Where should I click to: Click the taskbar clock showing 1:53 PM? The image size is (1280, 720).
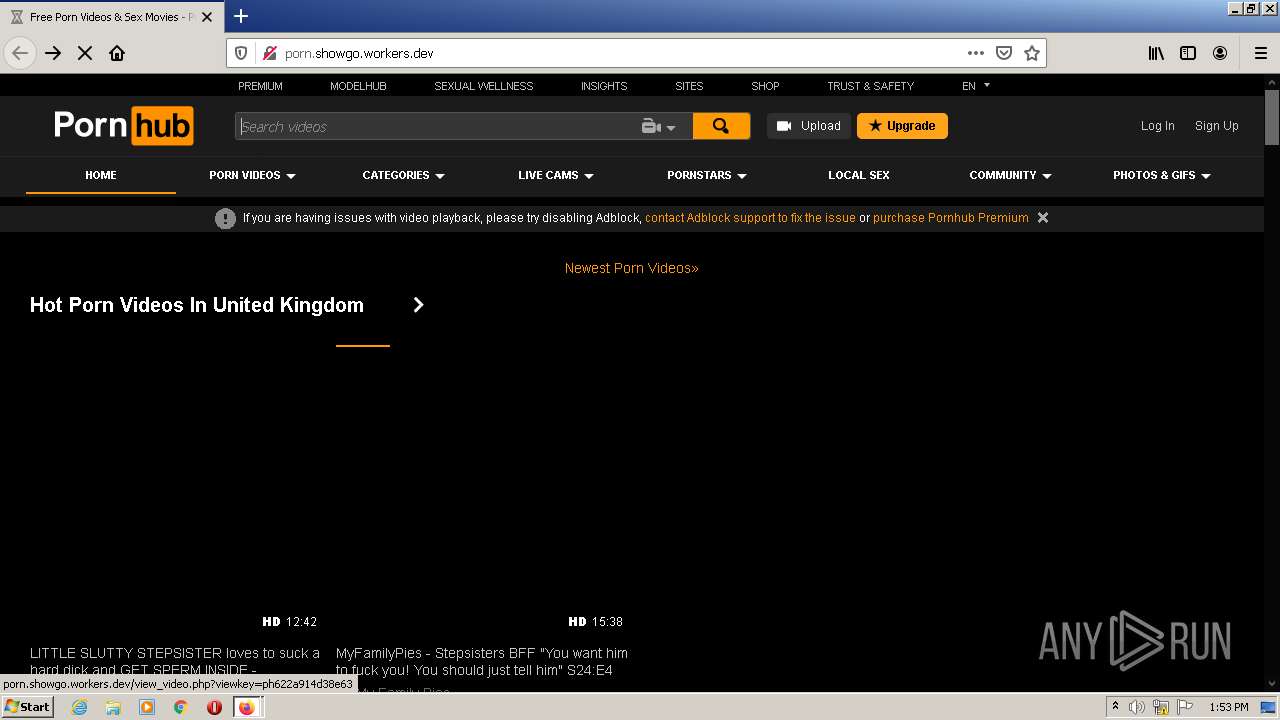(x=1229, y=707)
